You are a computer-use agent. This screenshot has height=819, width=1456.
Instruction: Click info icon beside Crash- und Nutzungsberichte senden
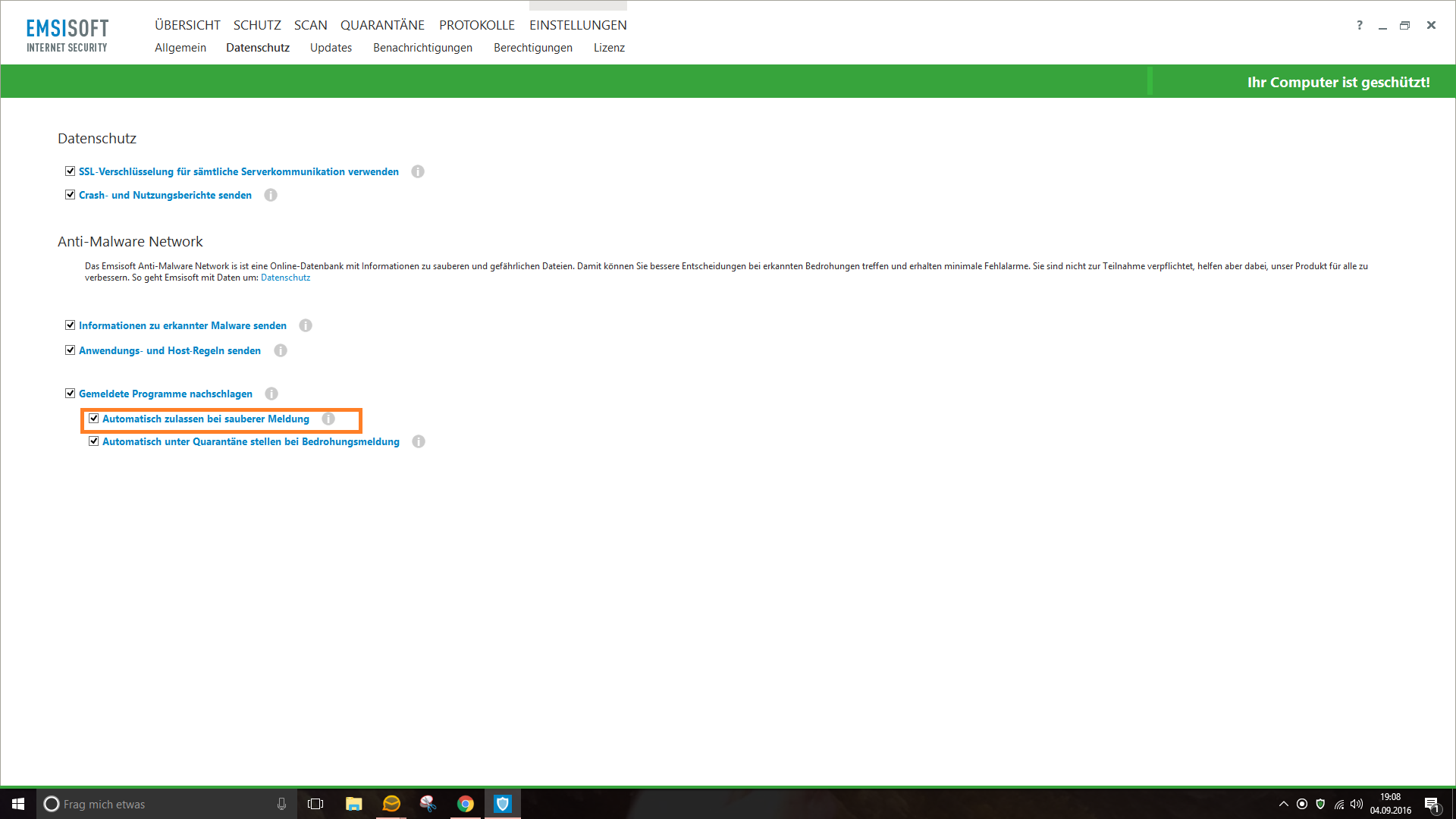pyautogui.click(x=271, y=195)
